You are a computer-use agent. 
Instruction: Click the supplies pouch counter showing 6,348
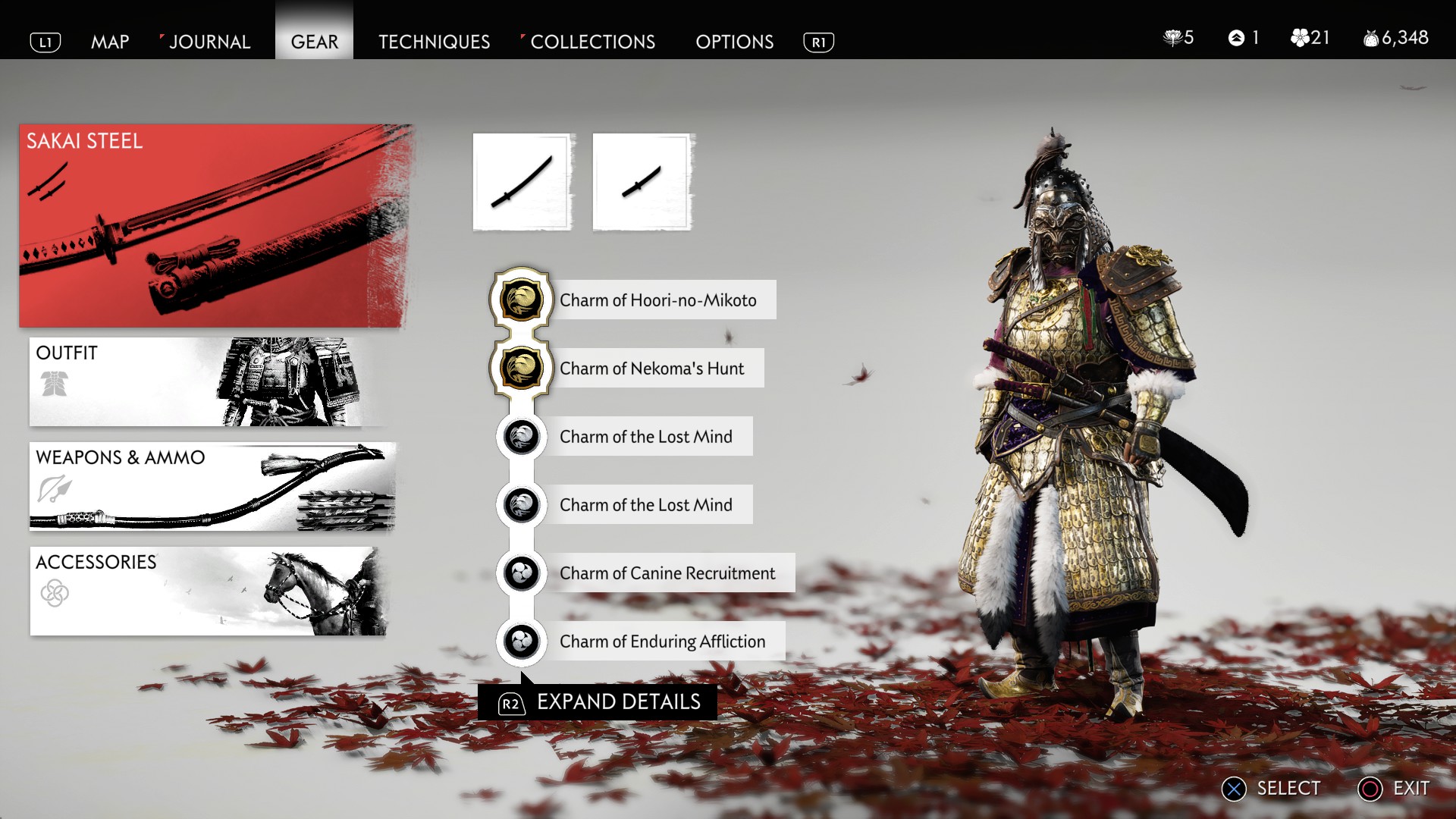click(1396, 38)
